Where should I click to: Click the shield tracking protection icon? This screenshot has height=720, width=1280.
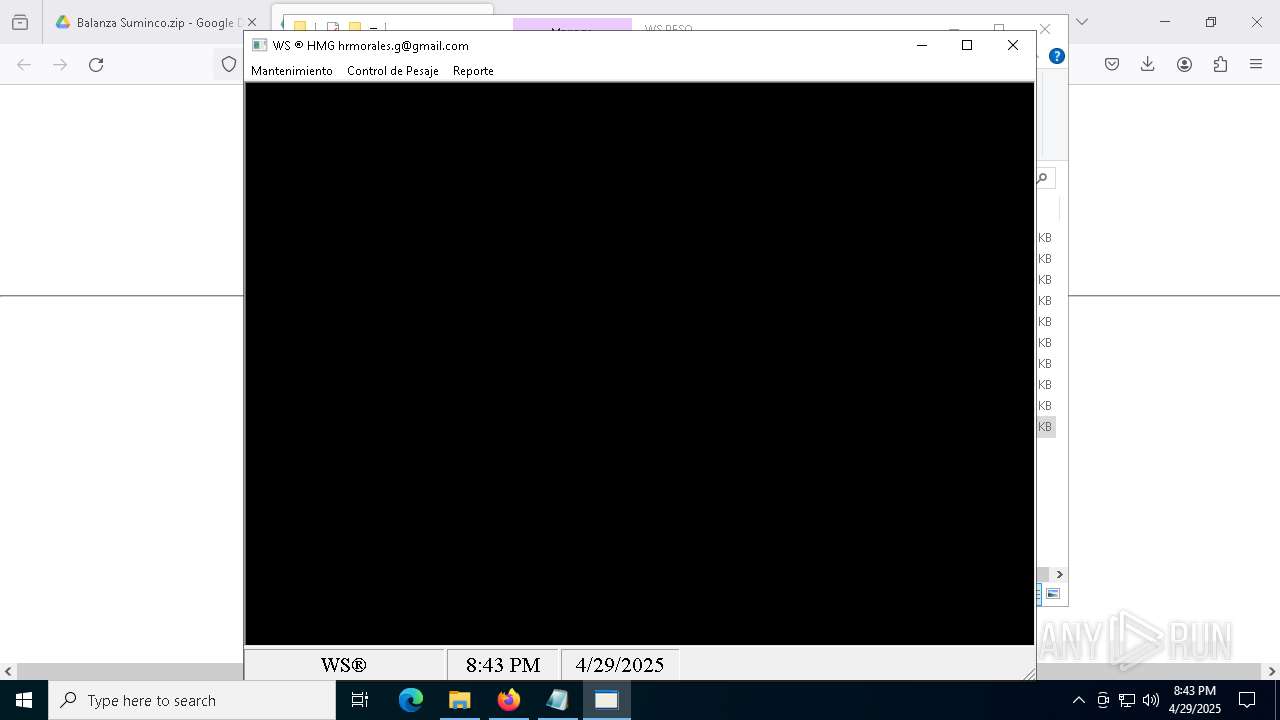pyautogui.click(x=229, y=64)
